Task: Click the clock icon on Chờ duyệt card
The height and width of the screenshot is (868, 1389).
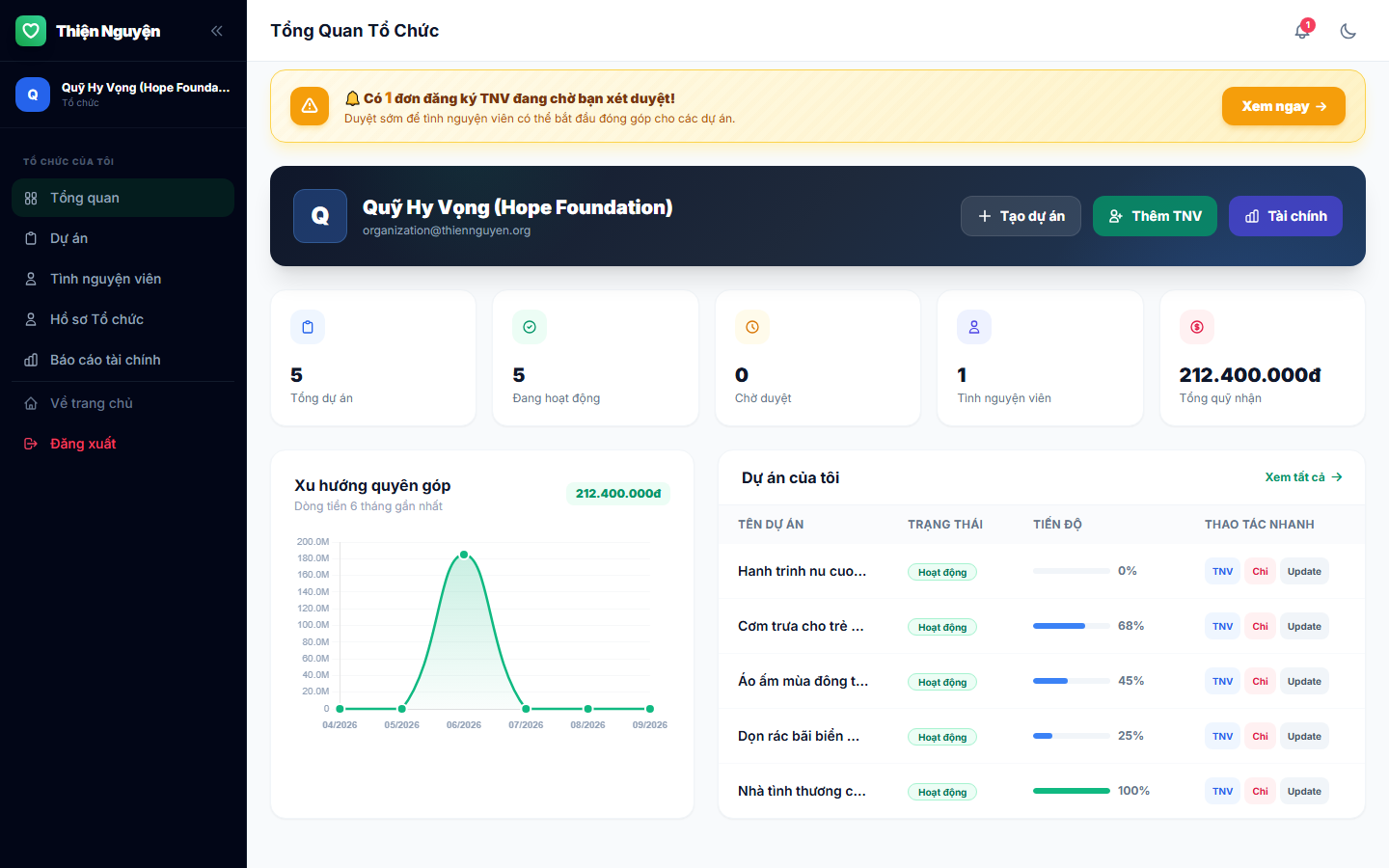Action: (752, 327)
